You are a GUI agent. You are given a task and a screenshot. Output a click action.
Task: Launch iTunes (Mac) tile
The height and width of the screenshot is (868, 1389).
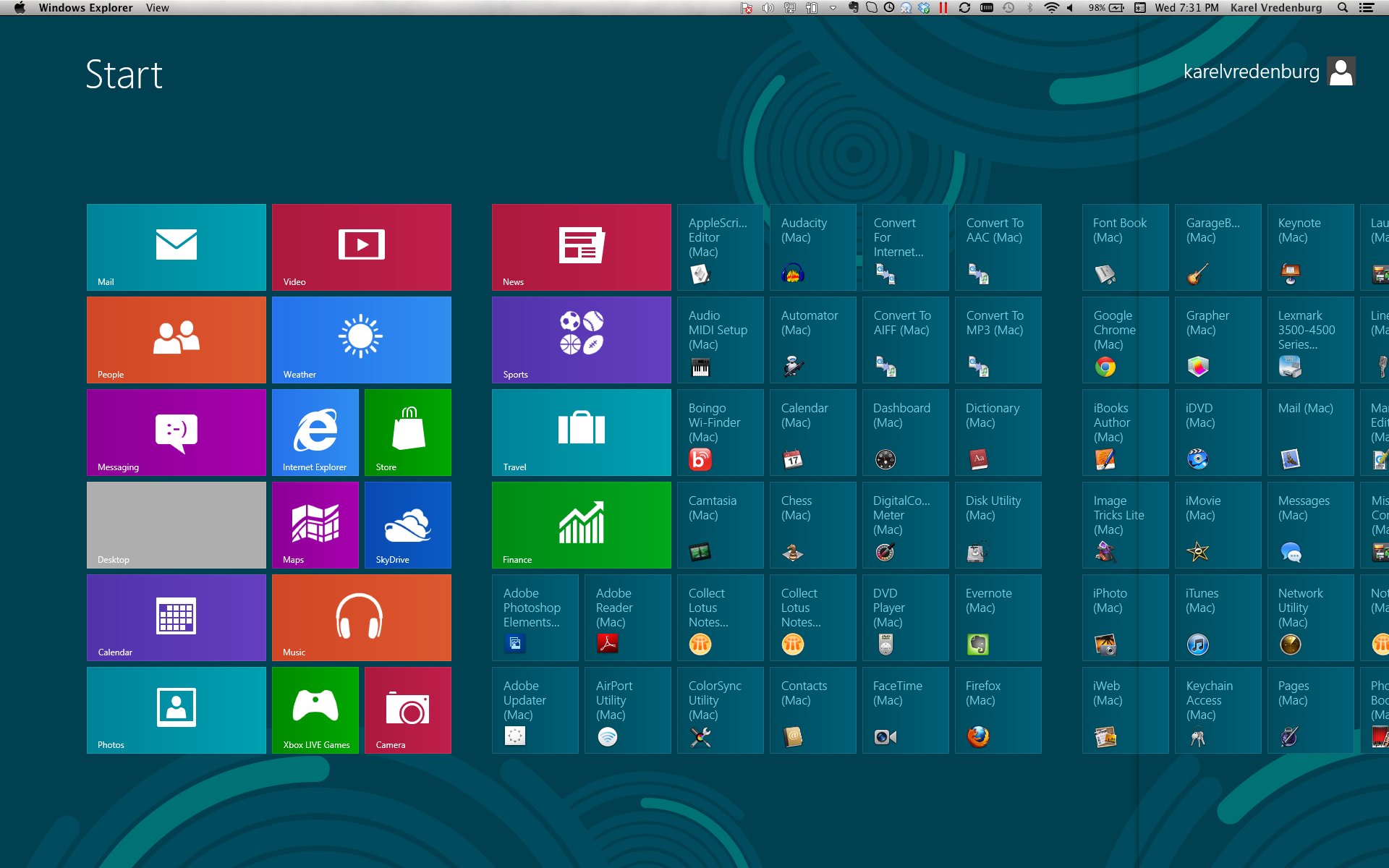click(x=1218, y=618)
